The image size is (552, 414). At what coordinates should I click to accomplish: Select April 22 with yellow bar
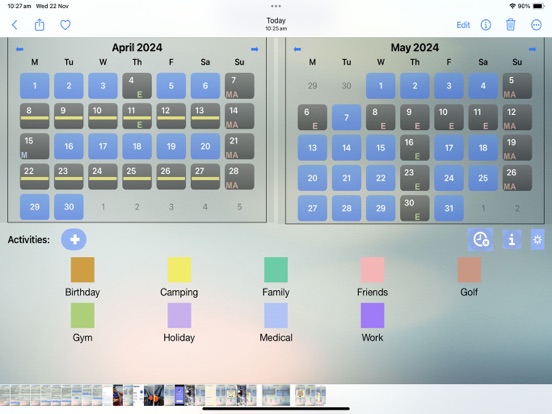34,177
